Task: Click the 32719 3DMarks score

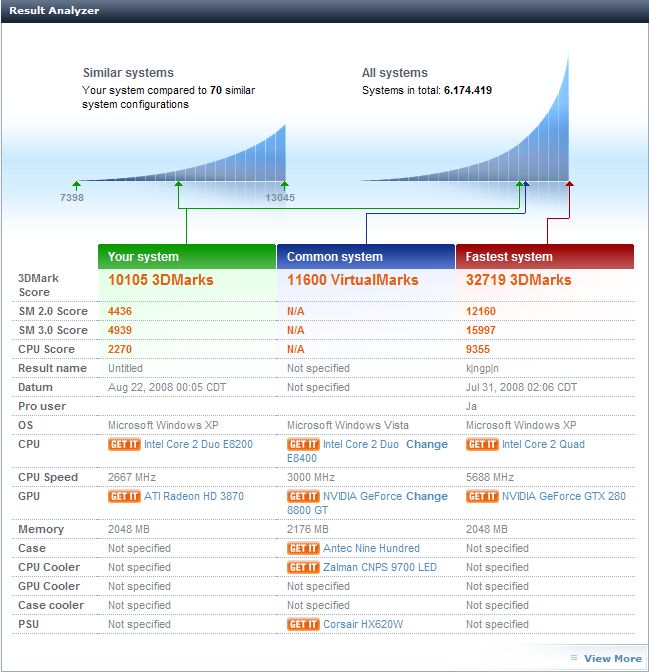Action: 518,280
